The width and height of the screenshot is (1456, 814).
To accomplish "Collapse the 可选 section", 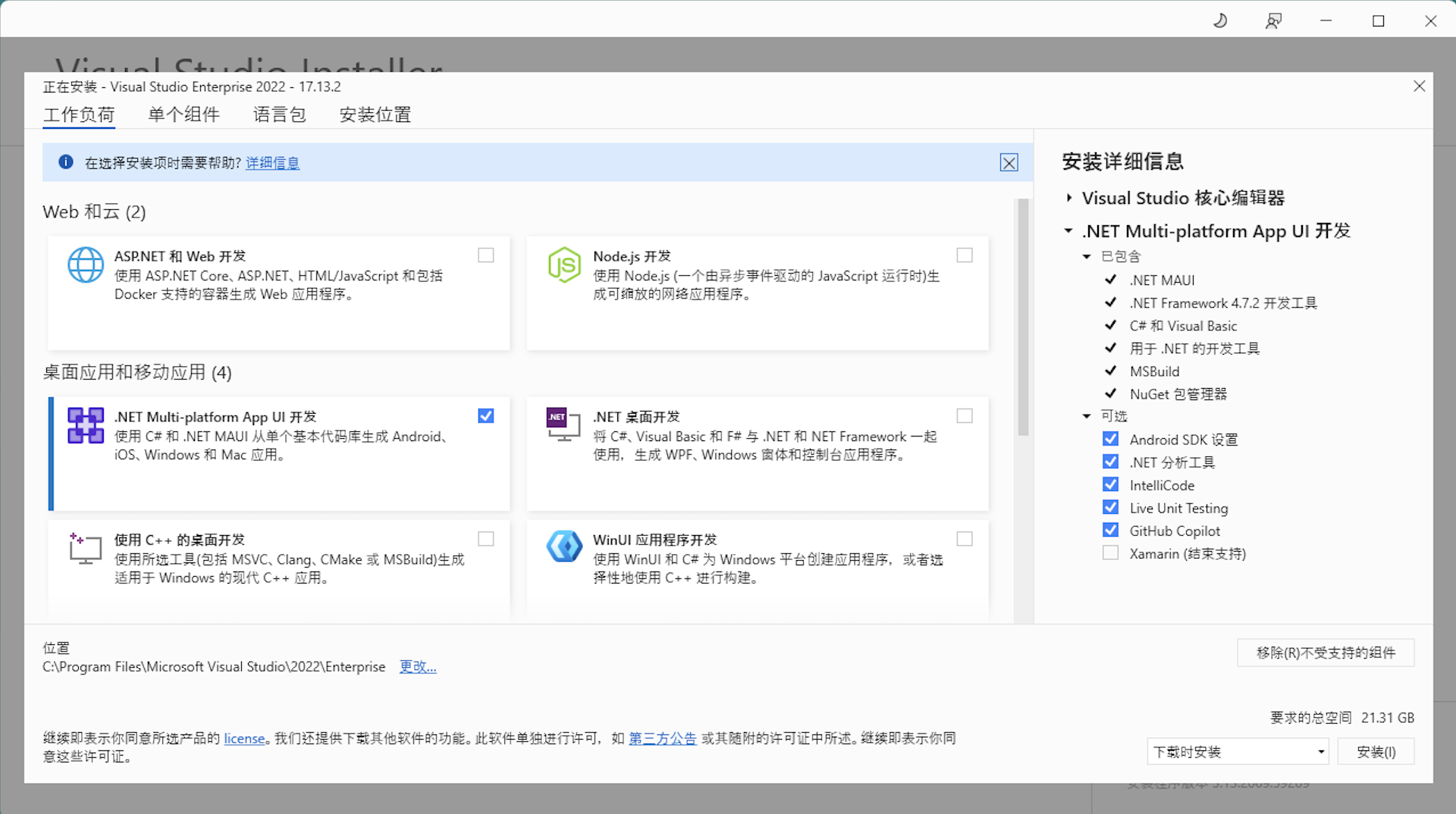I will pos(1087,416).
